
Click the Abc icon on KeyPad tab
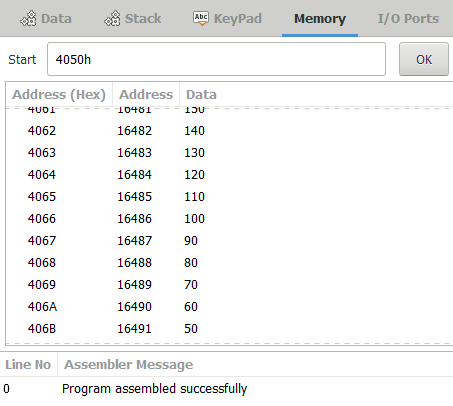pos(201,18)
